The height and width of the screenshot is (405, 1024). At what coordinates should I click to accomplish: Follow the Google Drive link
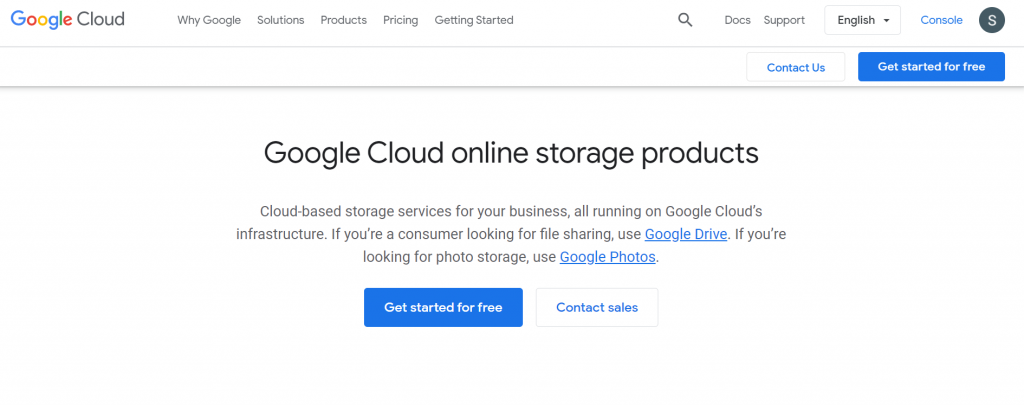point(686,235)
